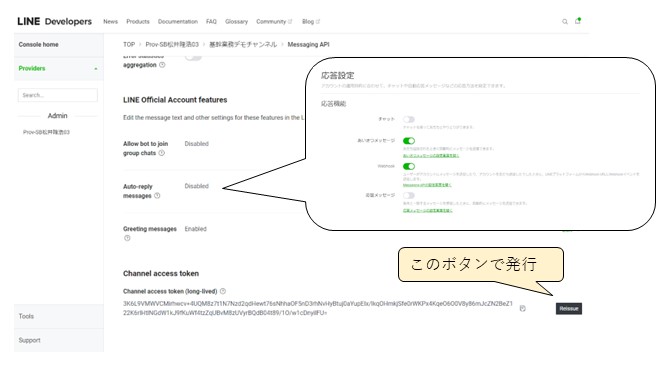
Task: Click the Admin label in sidebar
Action: click(x=57, y=116)
